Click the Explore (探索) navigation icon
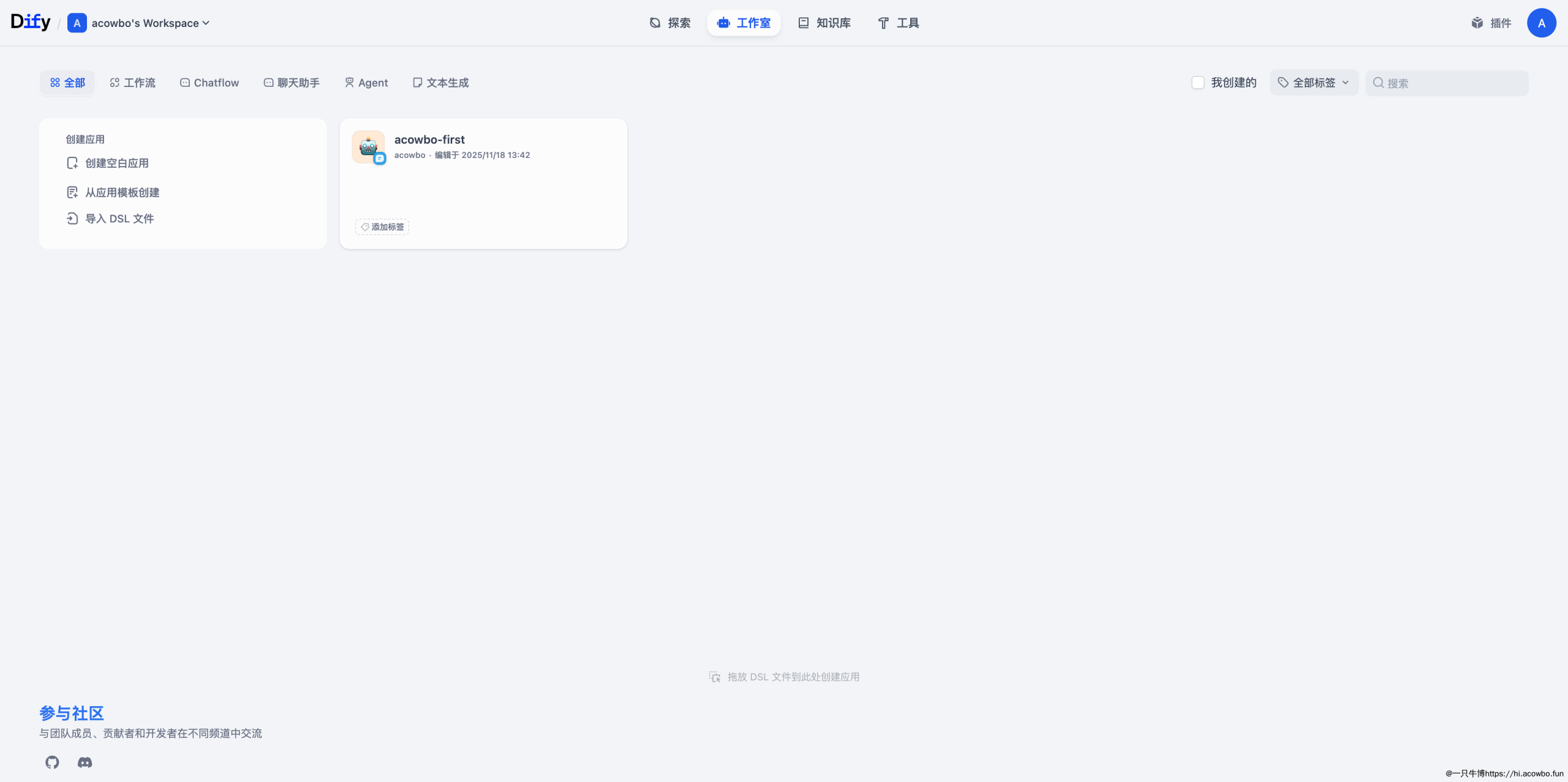Image resolution: width=1568 pixels, height=782 pixels. click(655, 23)
